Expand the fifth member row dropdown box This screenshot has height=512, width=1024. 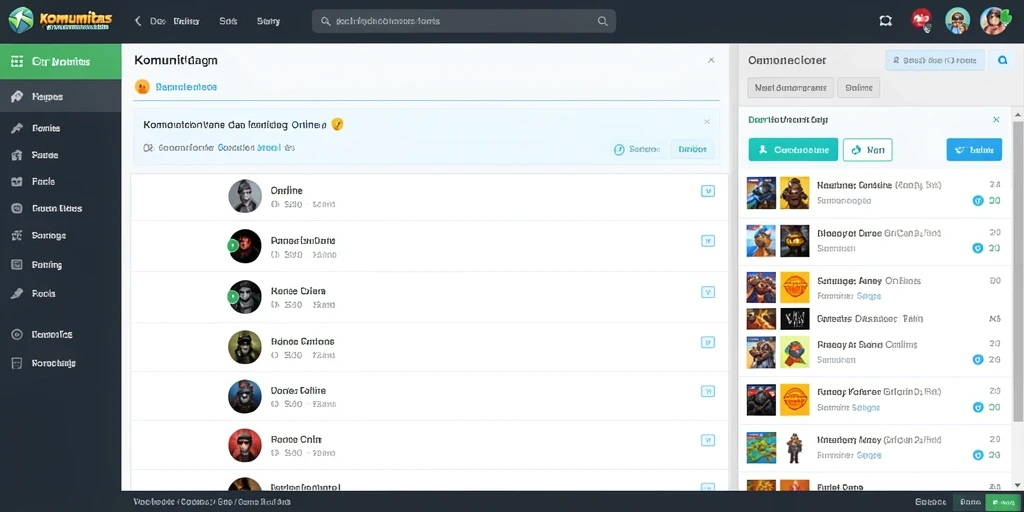coord(707,391)
